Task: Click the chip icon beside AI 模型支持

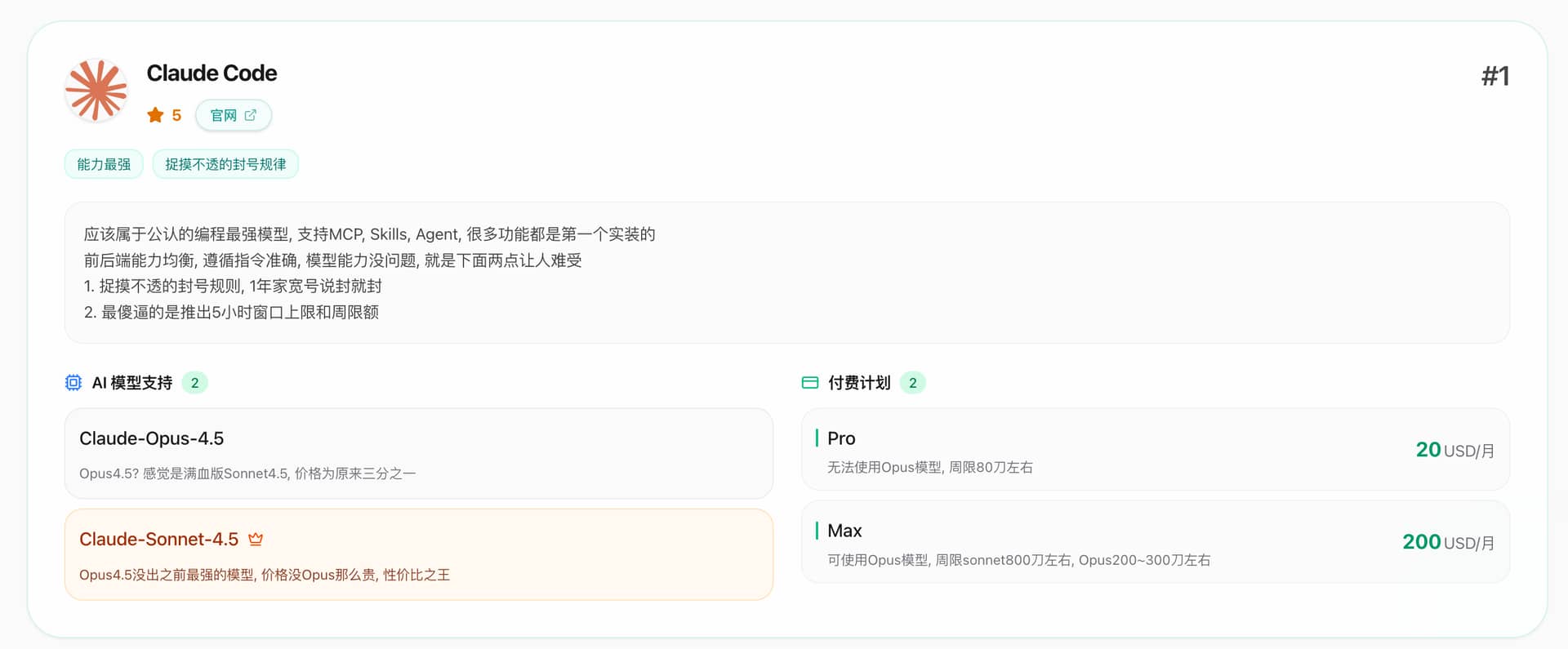Action: pyautogui.click(x=73, y=383)
